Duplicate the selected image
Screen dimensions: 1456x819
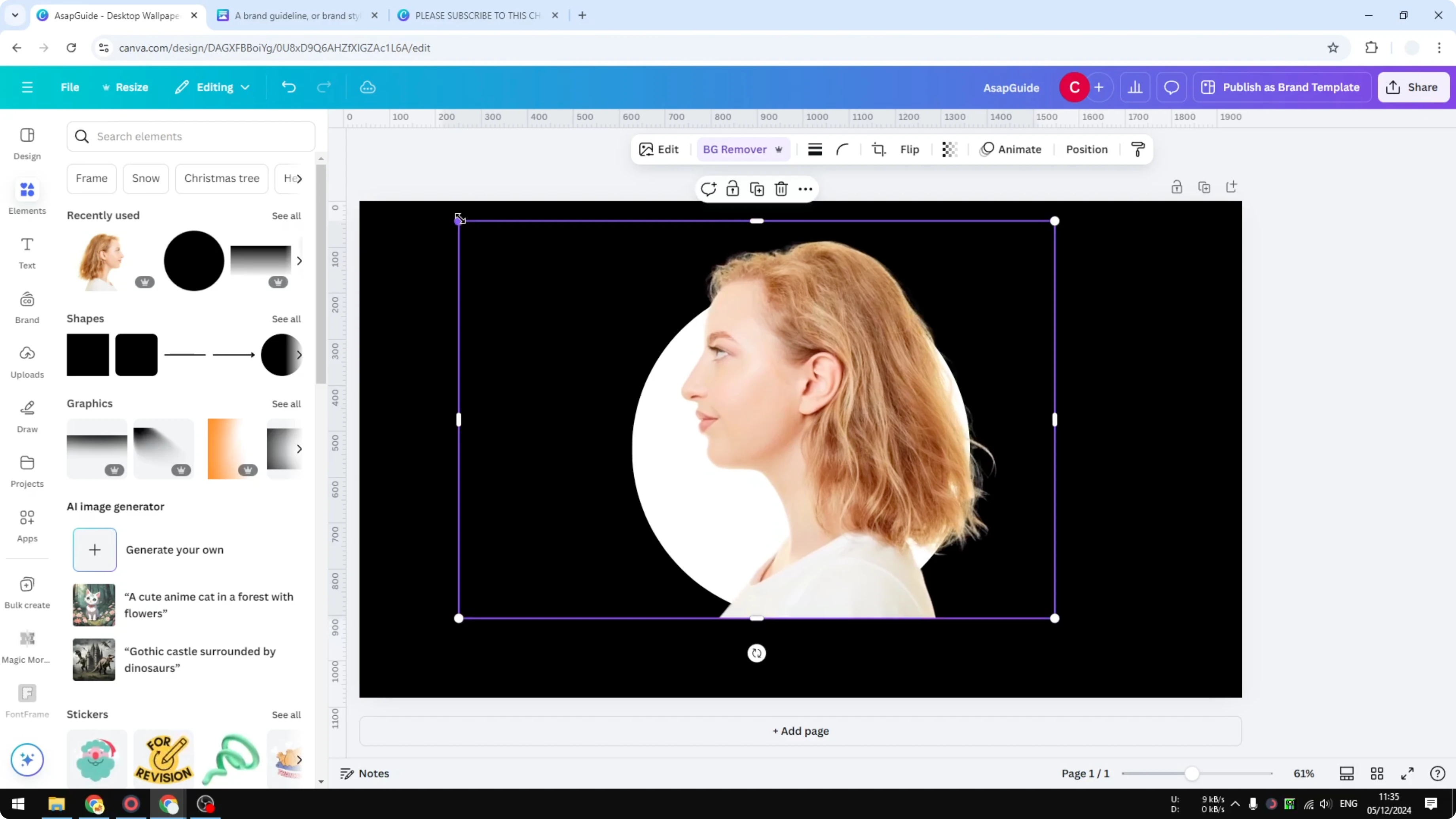pos(756,189)
